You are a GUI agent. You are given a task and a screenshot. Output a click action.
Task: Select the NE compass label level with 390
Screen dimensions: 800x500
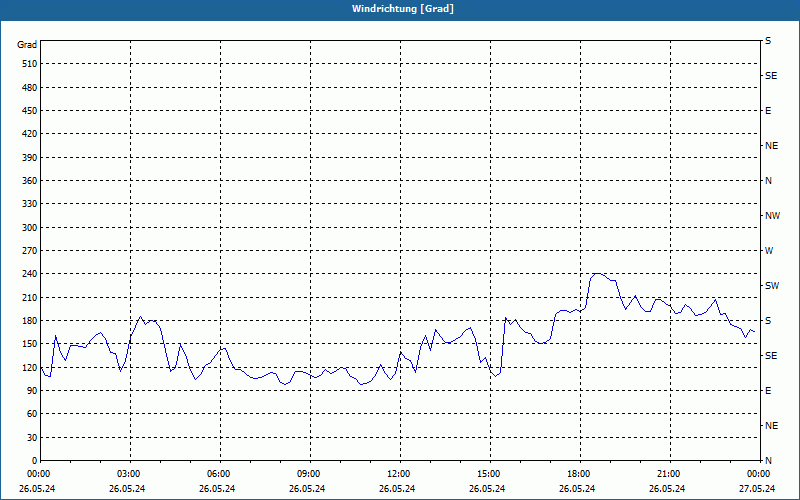pyautogui.click(x=771, y=146)
